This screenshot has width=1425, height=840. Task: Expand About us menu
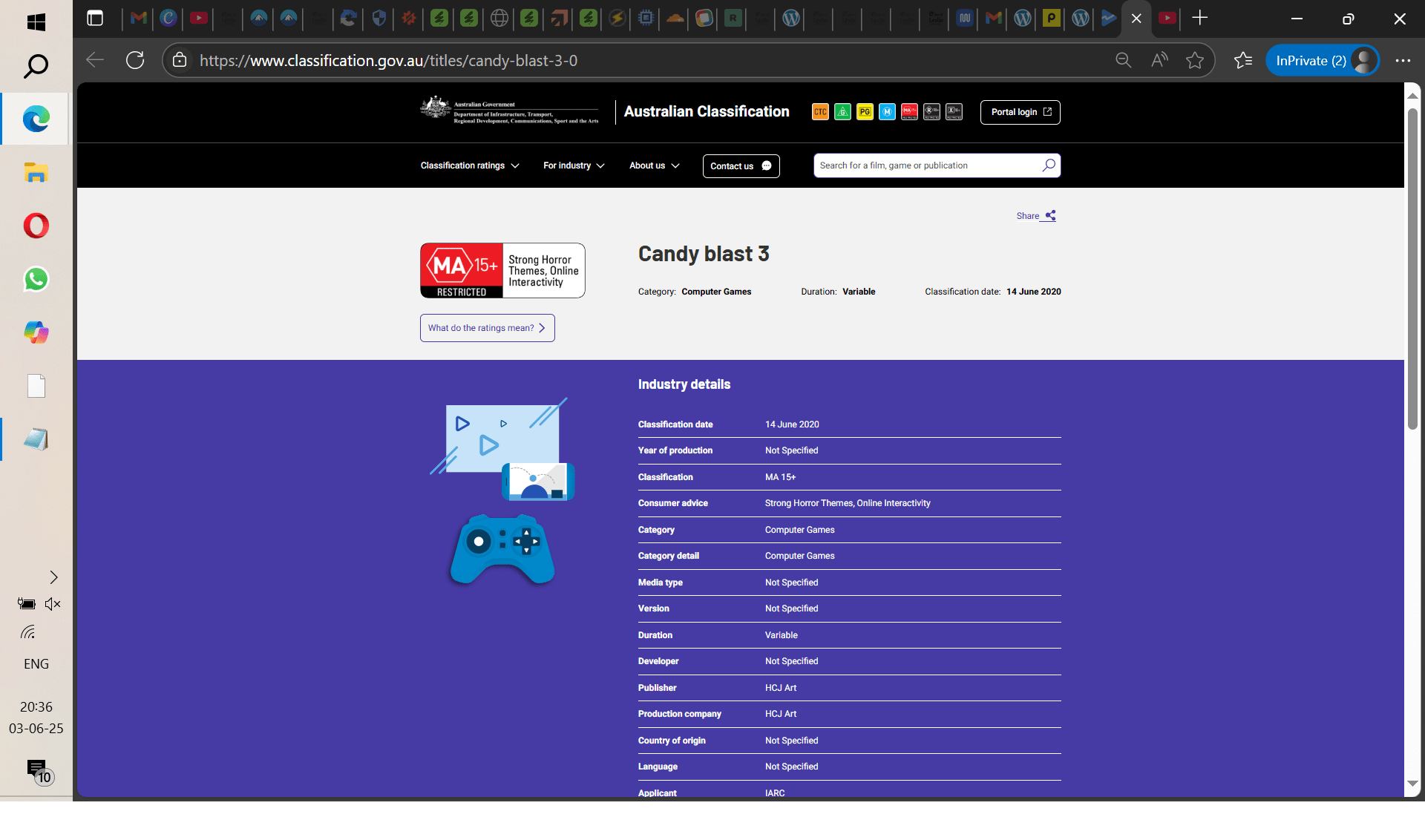tap(655, 165)
